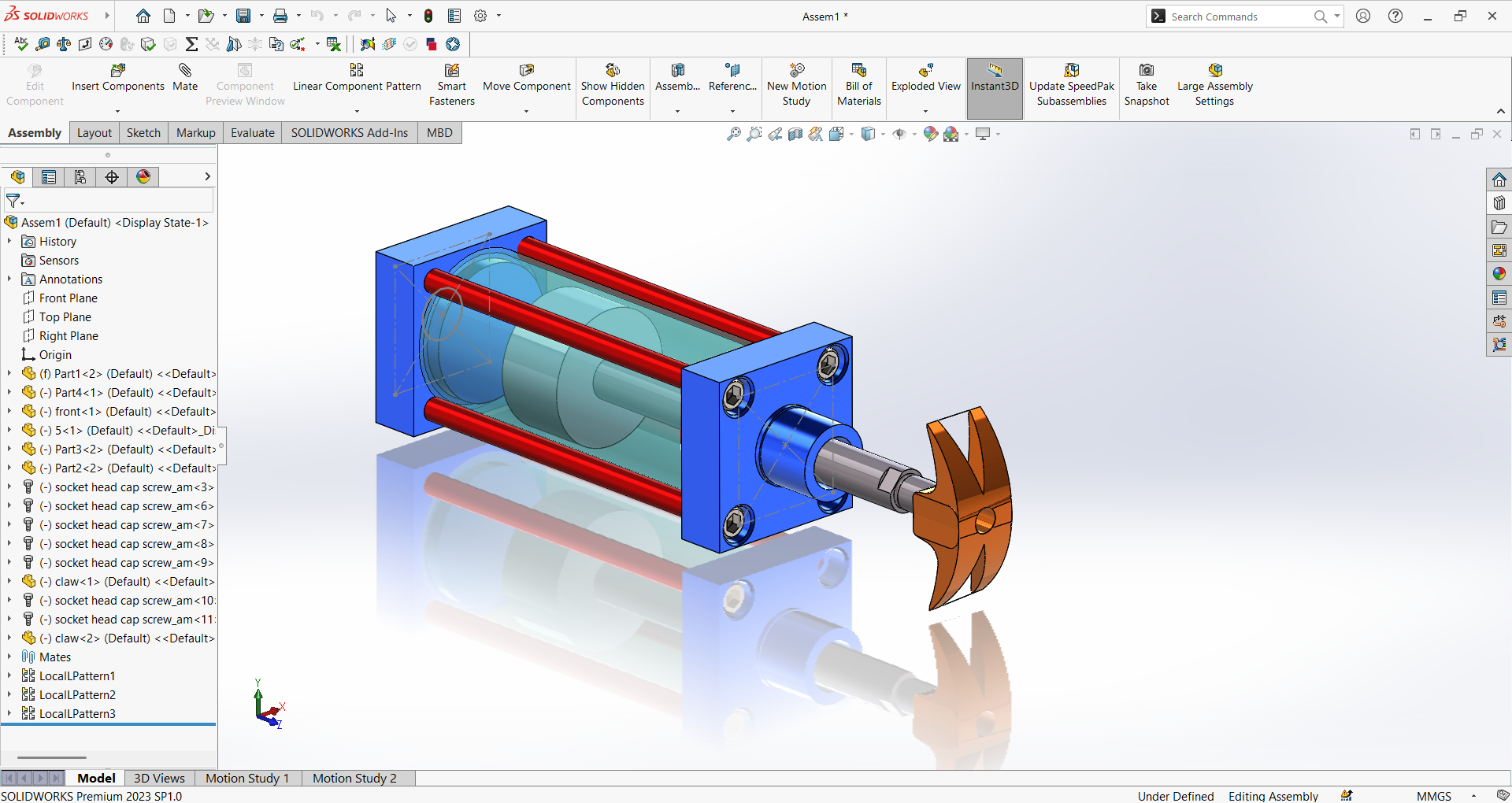Click the Home icon in title toolbar
Screen dimensions: 1512x803
(143, 16)
